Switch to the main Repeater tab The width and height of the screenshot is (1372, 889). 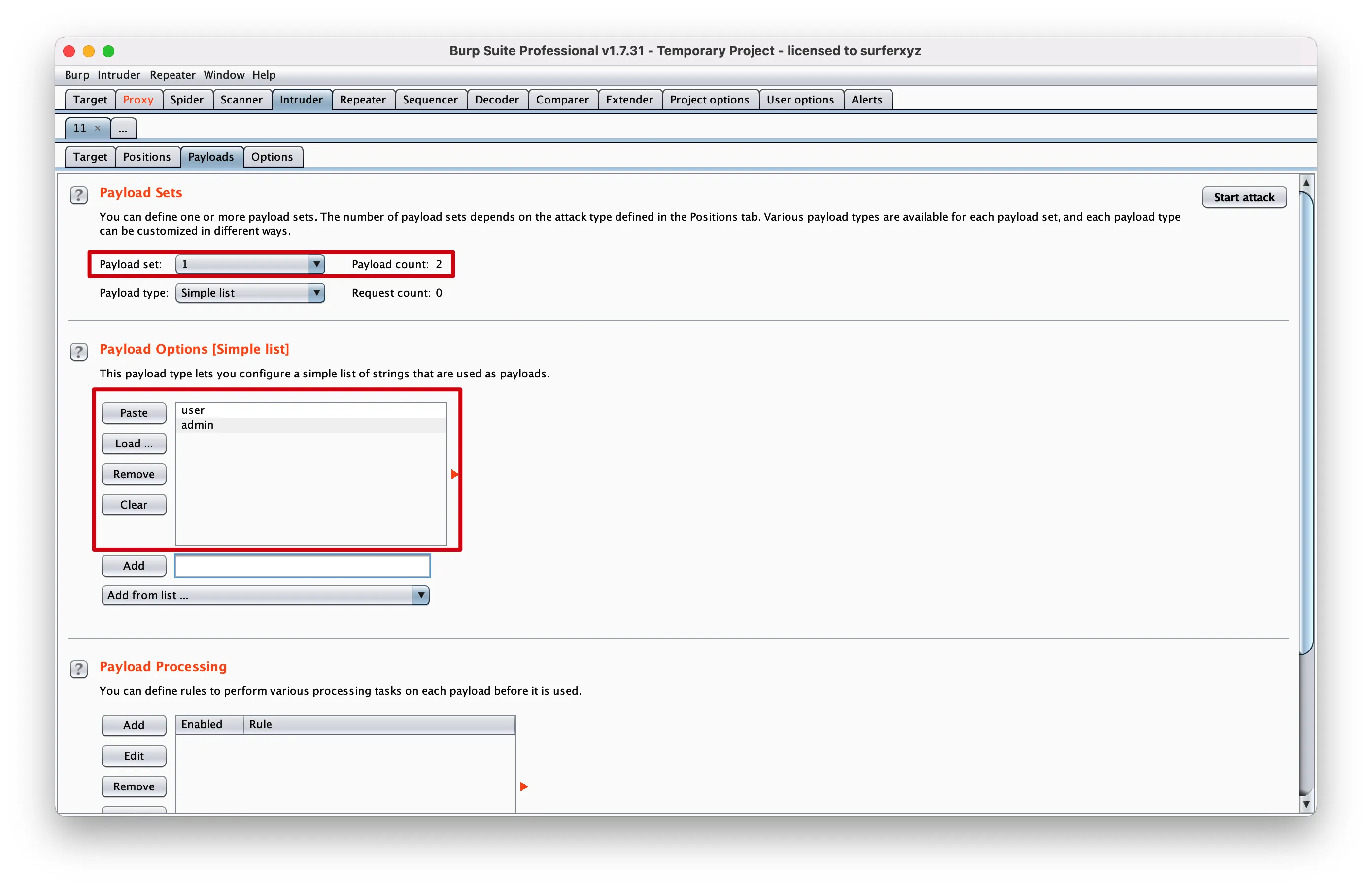(363, 100)
